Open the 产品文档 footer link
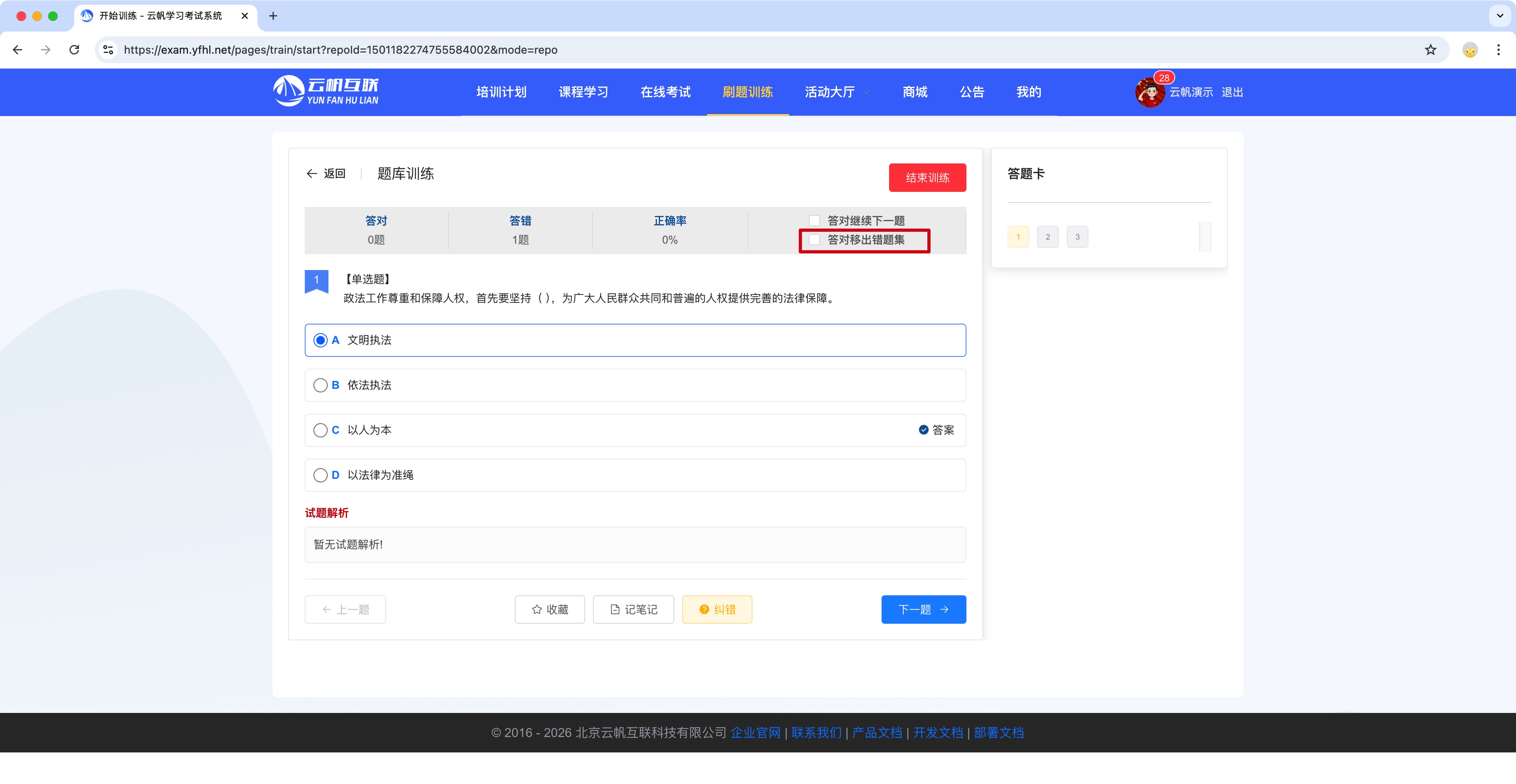Screen dimensions: 1516x784 click(x=876, y=733)
